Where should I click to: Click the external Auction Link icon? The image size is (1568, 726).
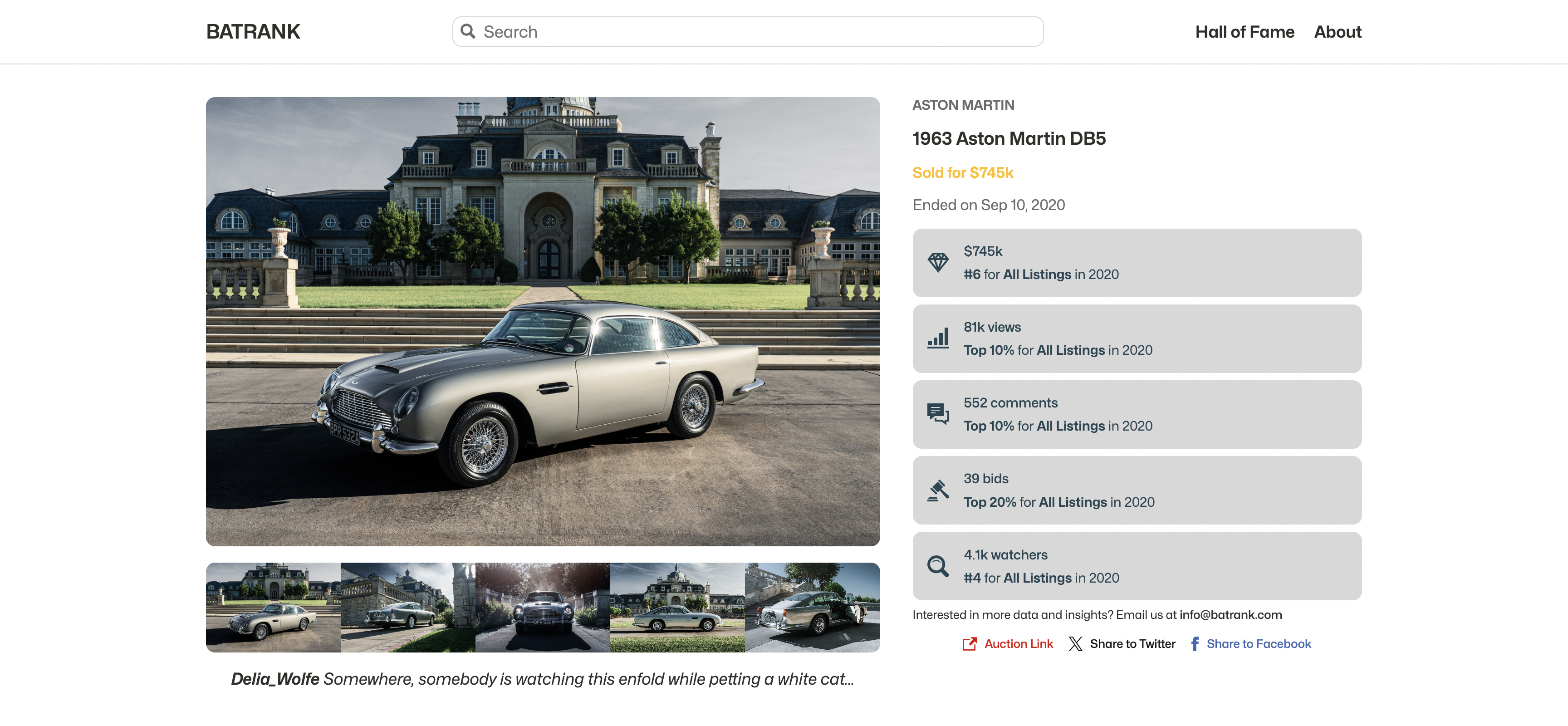click(969, 644)
